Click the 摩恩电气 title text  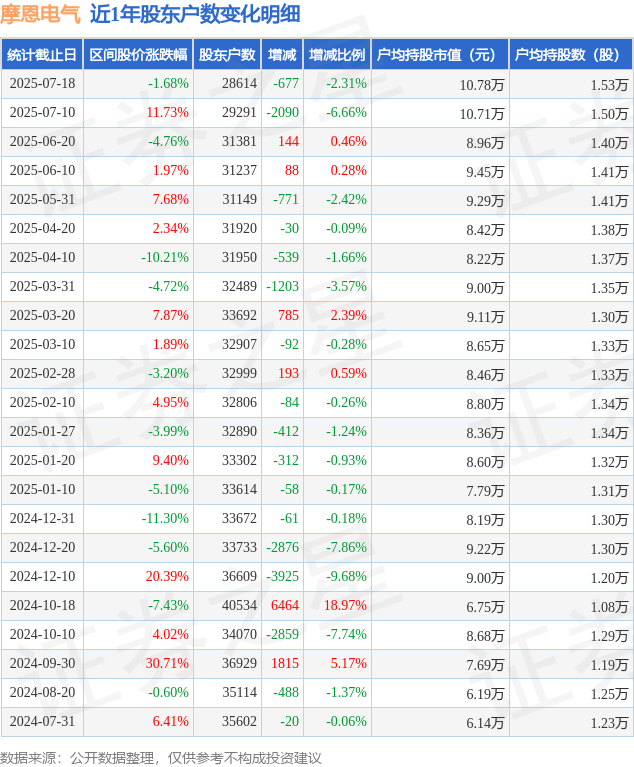point(40,14)
